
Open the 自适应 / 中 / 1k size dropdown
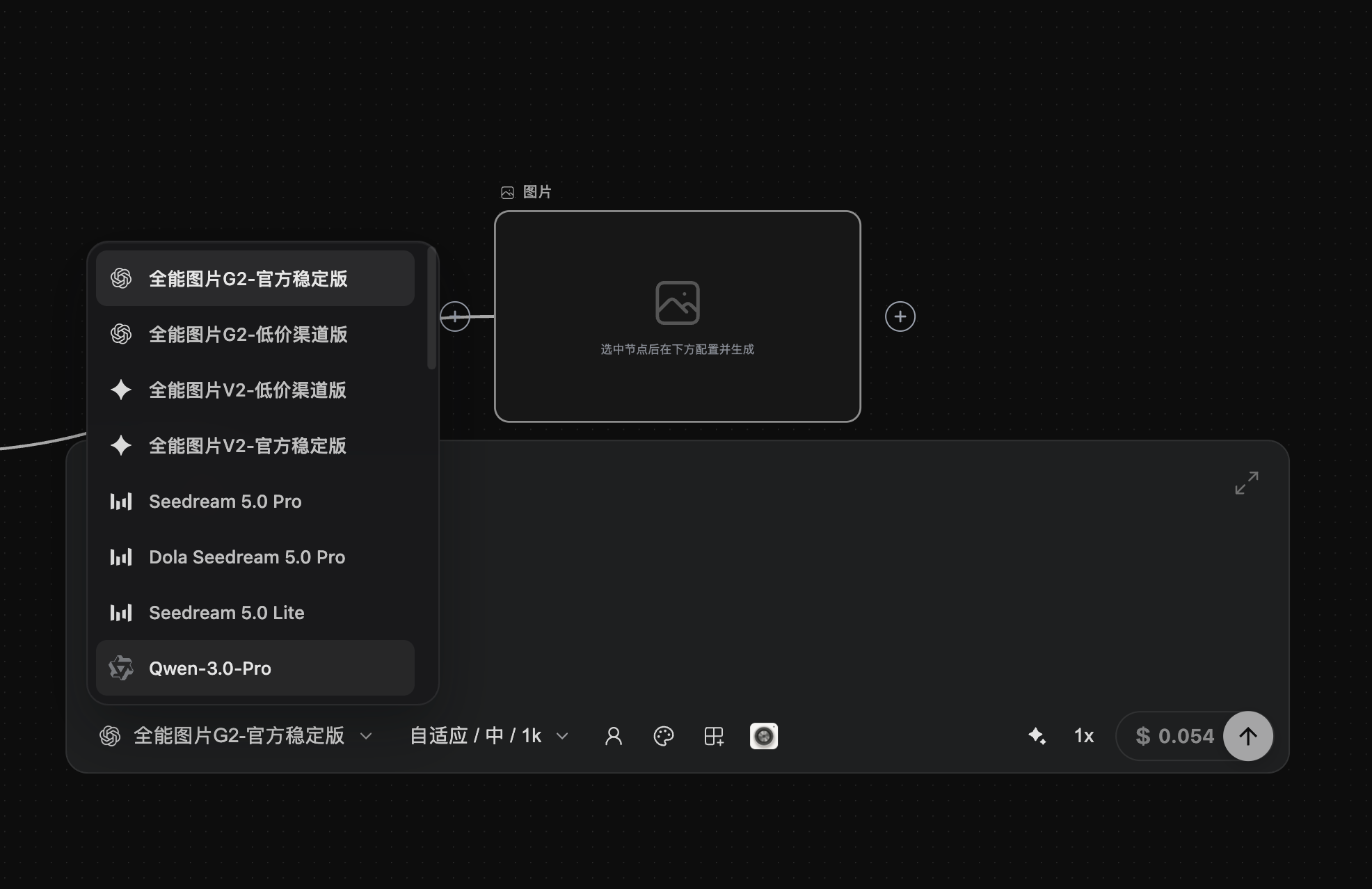pos(489,736)
